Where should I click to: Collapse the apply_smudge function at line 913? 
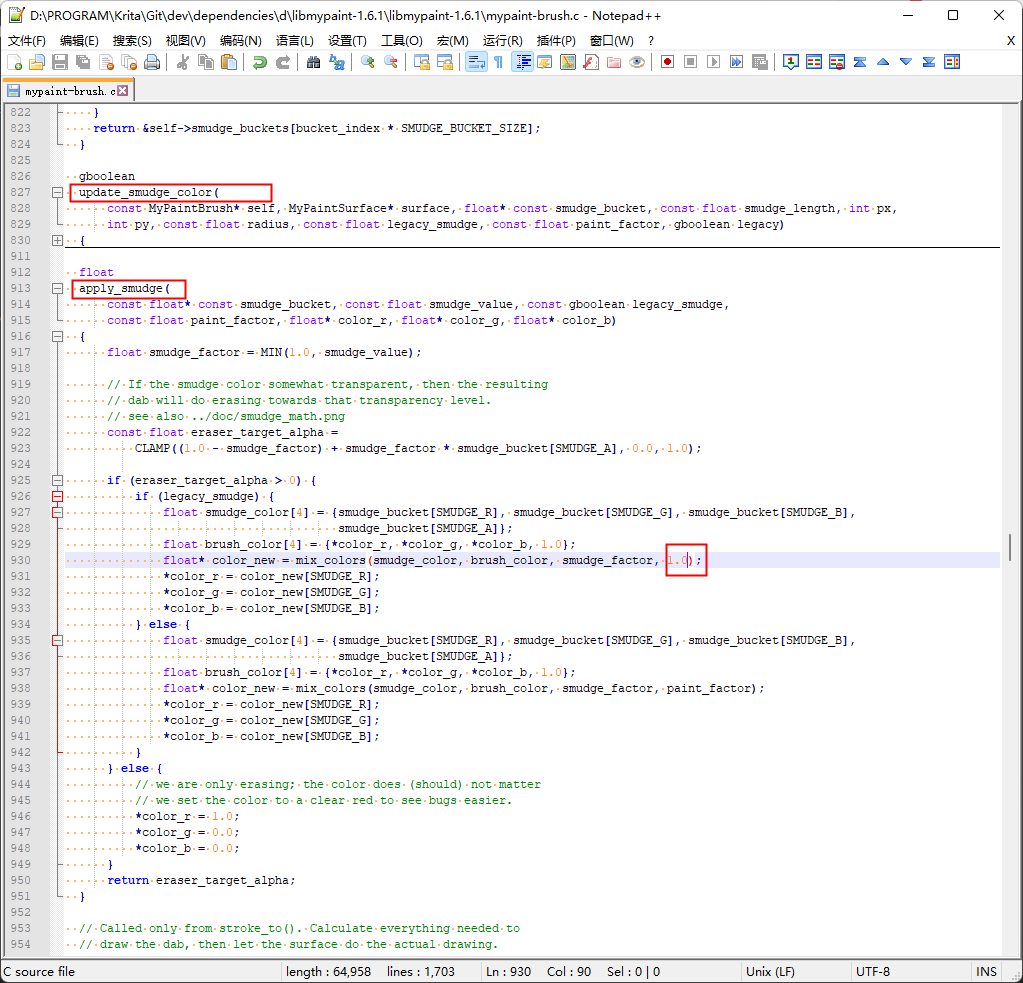point(57,288)
